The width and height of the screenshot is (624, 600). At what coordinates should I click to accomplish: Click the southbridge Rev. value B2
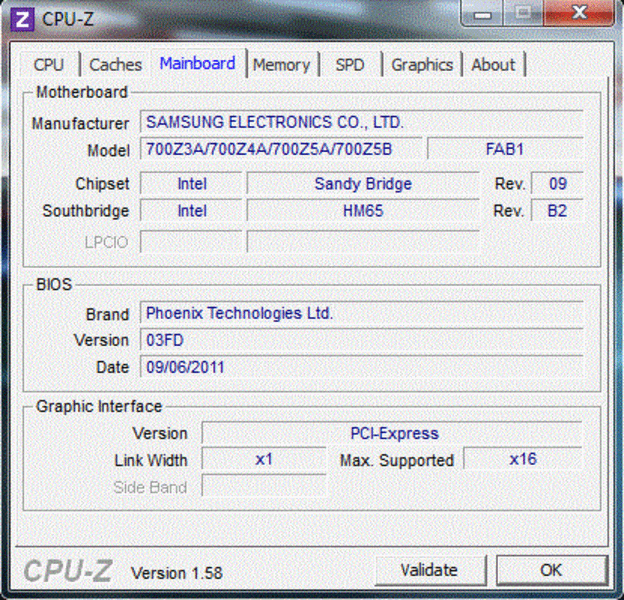(x=557, y=210)
